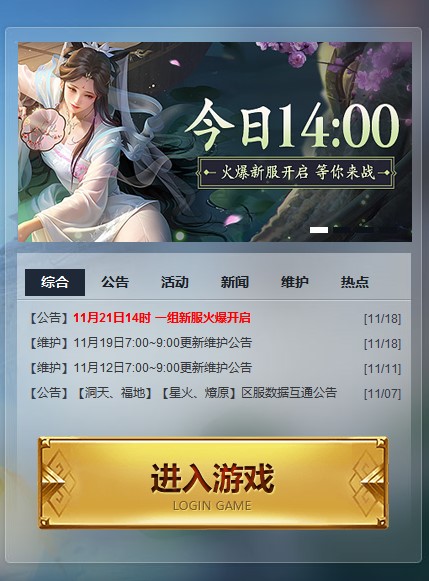Select the dark carousel indicator beside the white one
The height and width of the screenshot is (581, 429).
[x=342, y=230]
